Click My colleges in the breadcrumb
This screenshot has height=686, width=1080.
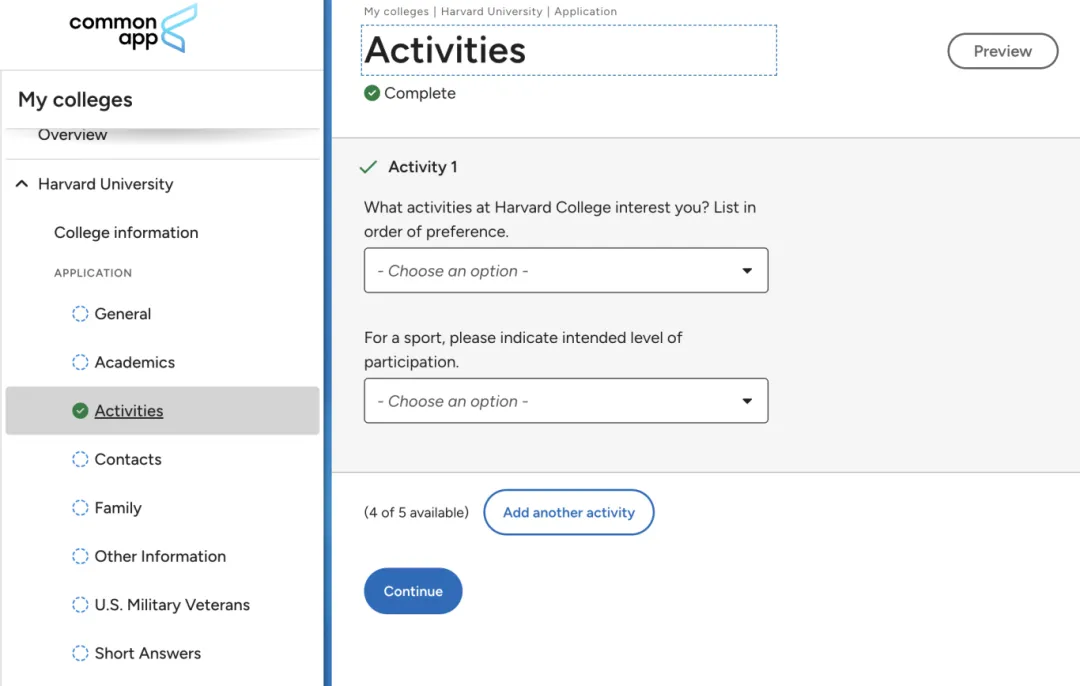(396, 11)
